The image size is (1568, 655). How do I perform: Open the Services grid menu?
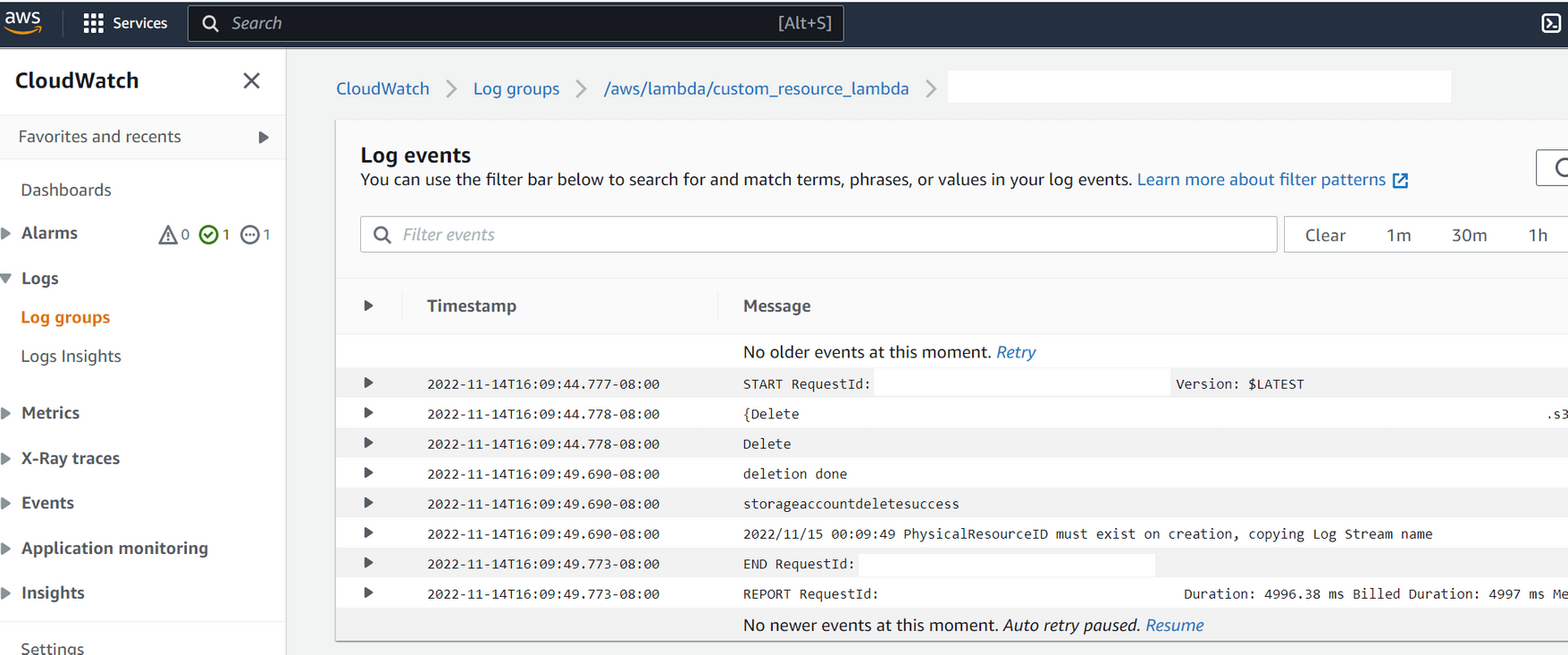coord(93,23)
